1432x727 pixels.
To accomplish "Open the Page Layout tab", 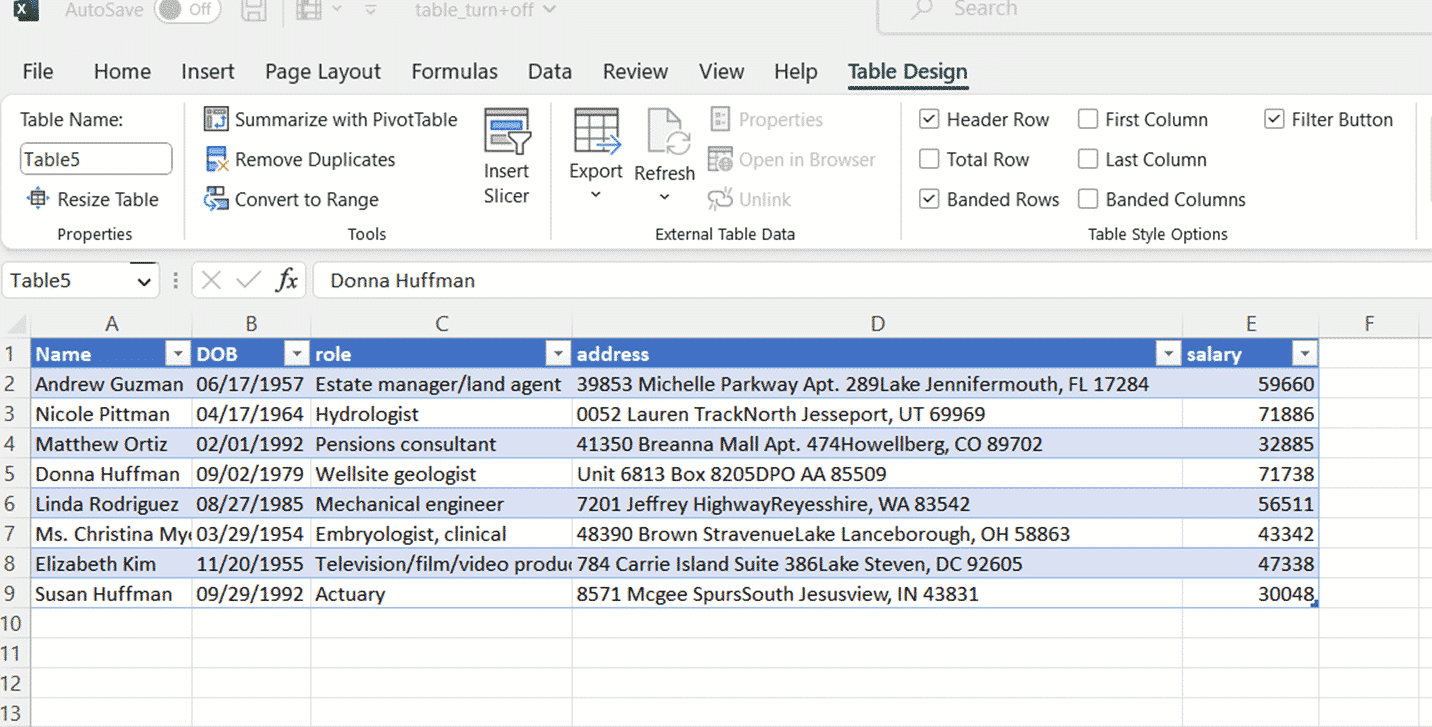I will click(323, 72).
